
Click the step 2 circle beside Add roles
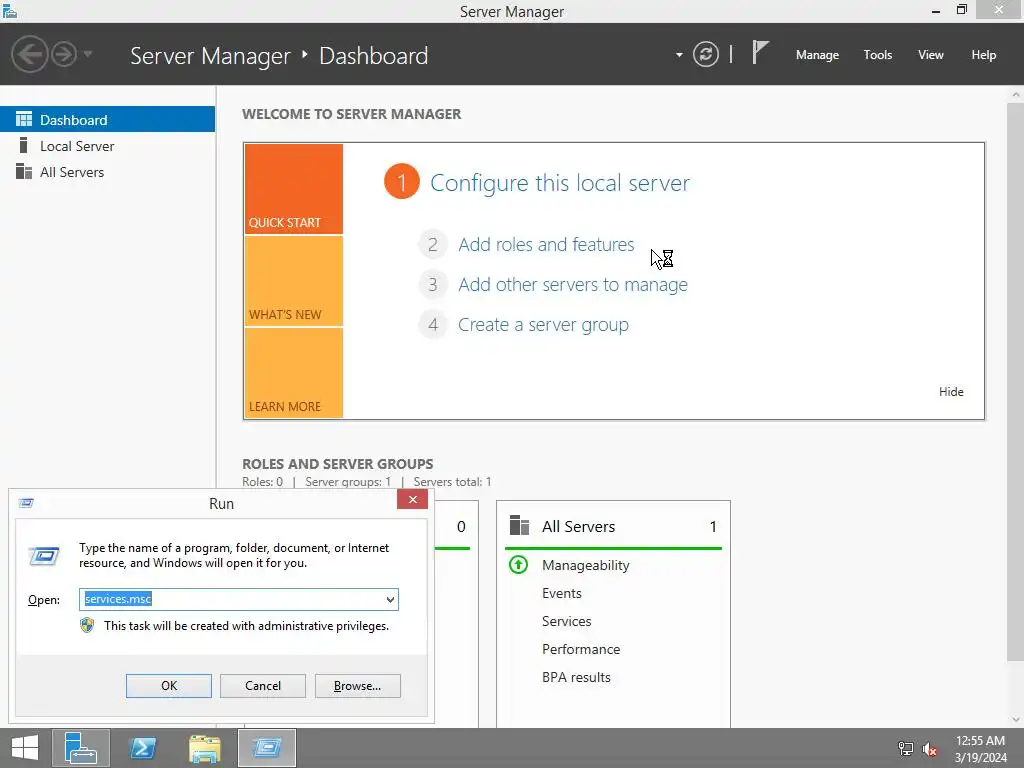(432, 244)
